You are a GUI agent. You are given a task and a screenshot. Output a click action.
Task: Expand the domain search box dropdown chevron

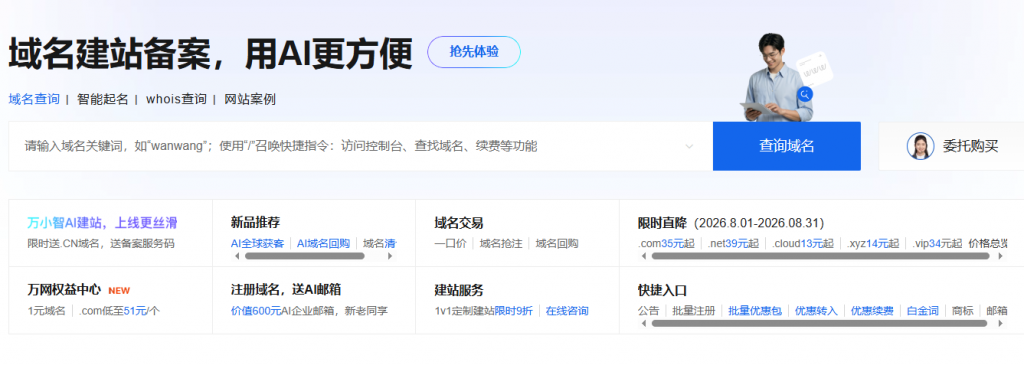point(689,146)
